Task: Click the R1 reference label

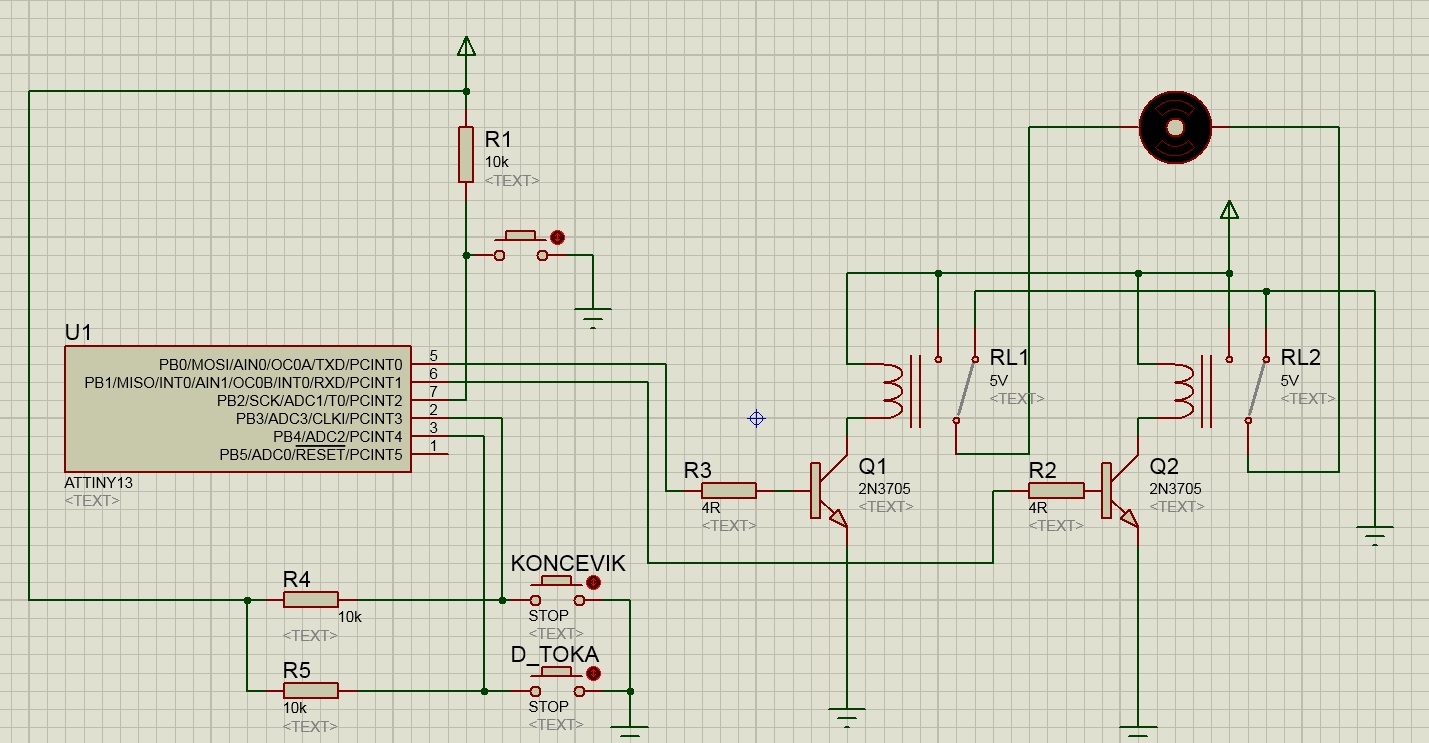Action: tap(498, 139)
